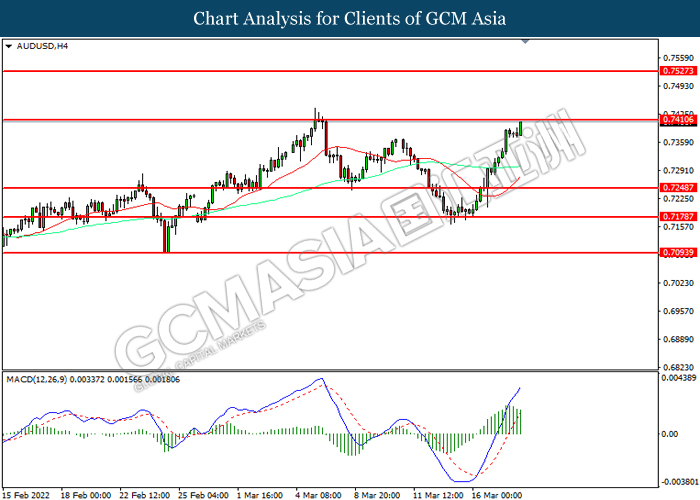
Task: Click the 0.73590 price axis value
Action: coord(679,142)
